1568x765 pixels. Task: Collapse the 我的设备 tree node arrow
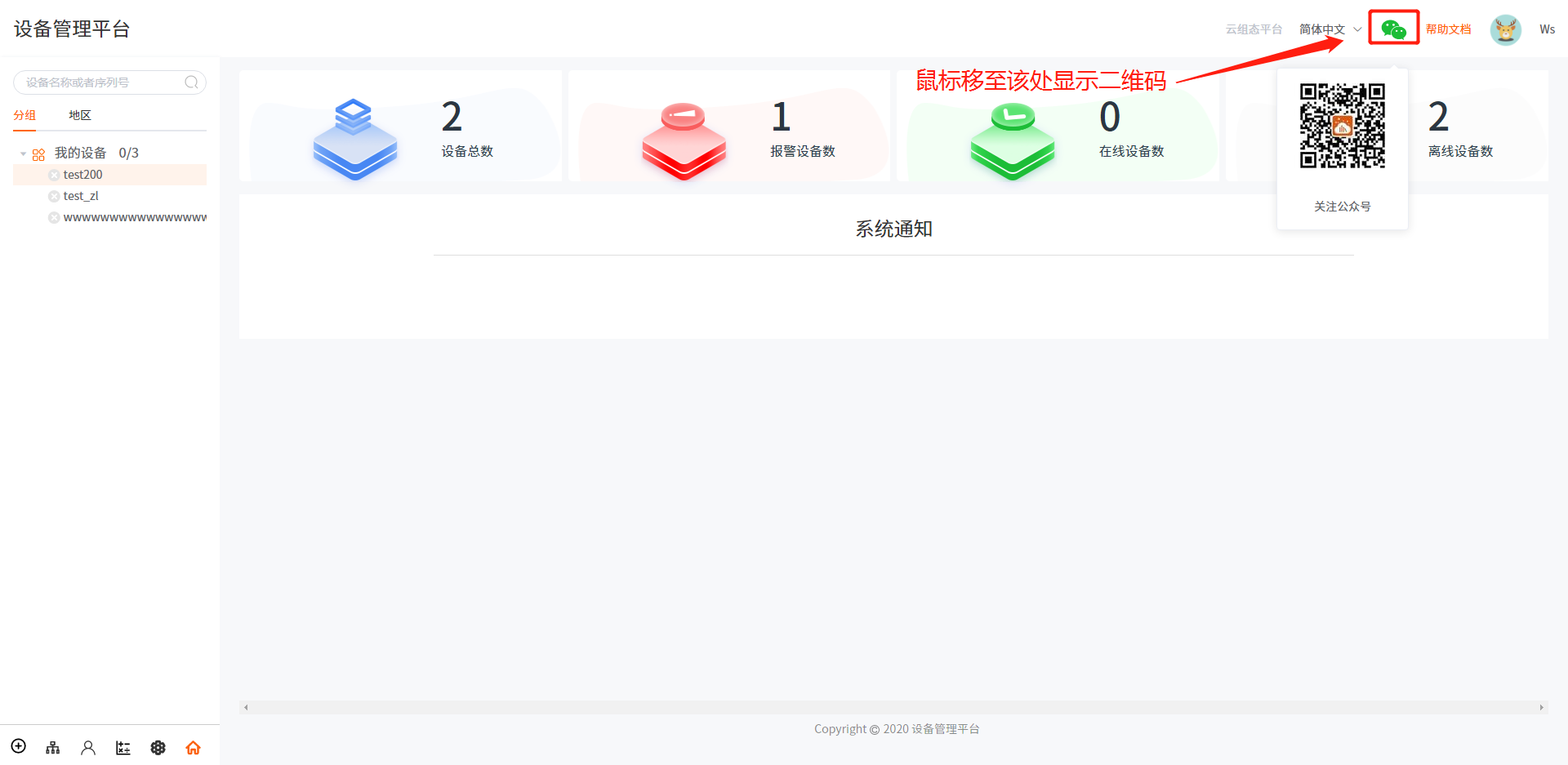[23, 153]
